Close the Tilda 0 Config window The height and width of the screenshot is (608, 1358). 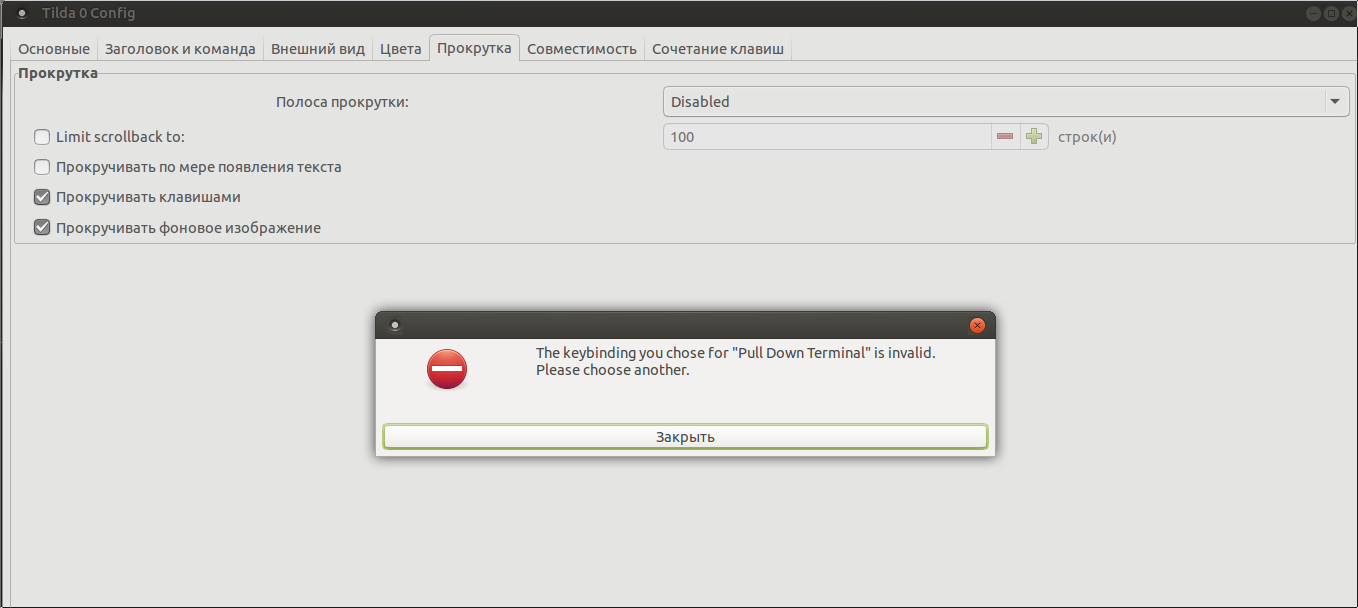coord(1348,14)
